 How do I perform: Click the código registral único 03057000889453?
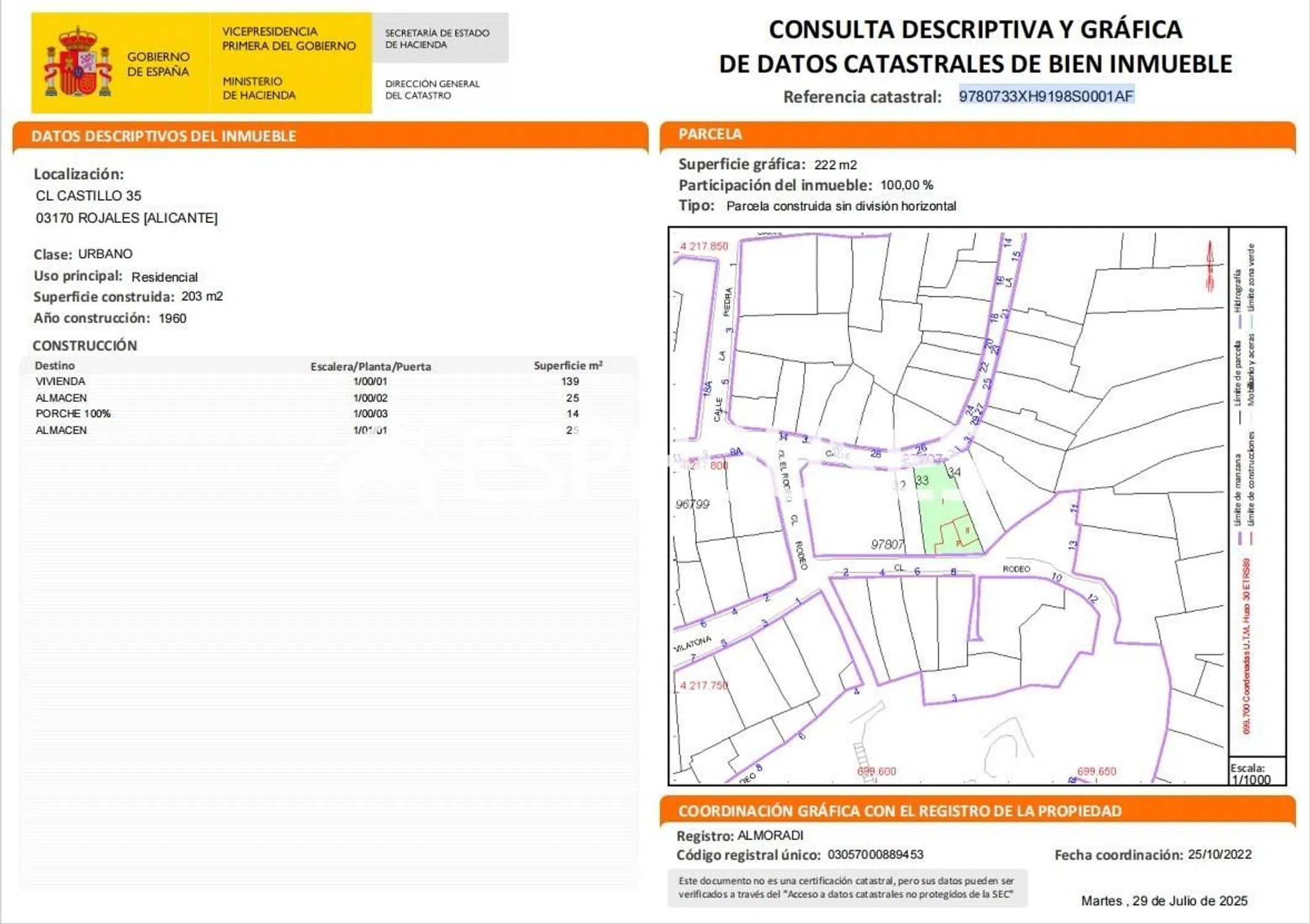click(875, 854)
